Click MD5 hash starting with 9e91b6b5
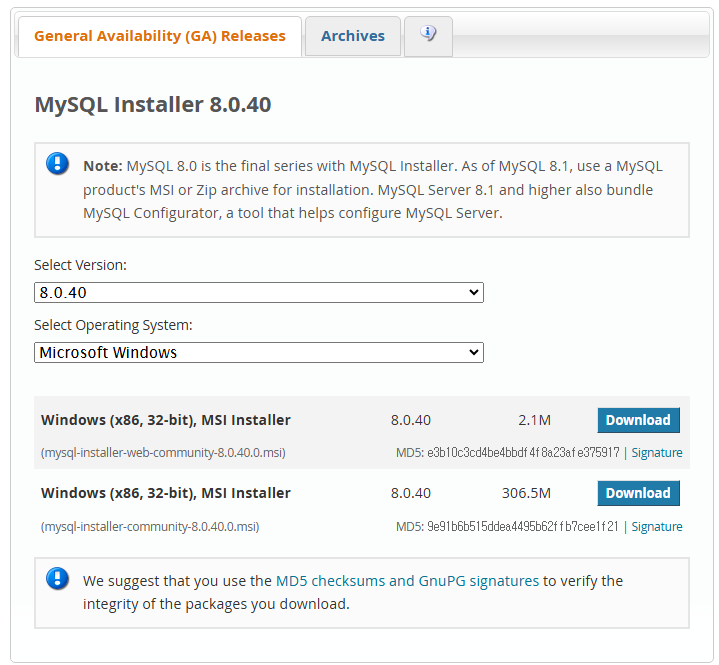The width and height of the screenshot is (719, 665). click(x=523, y=526)
